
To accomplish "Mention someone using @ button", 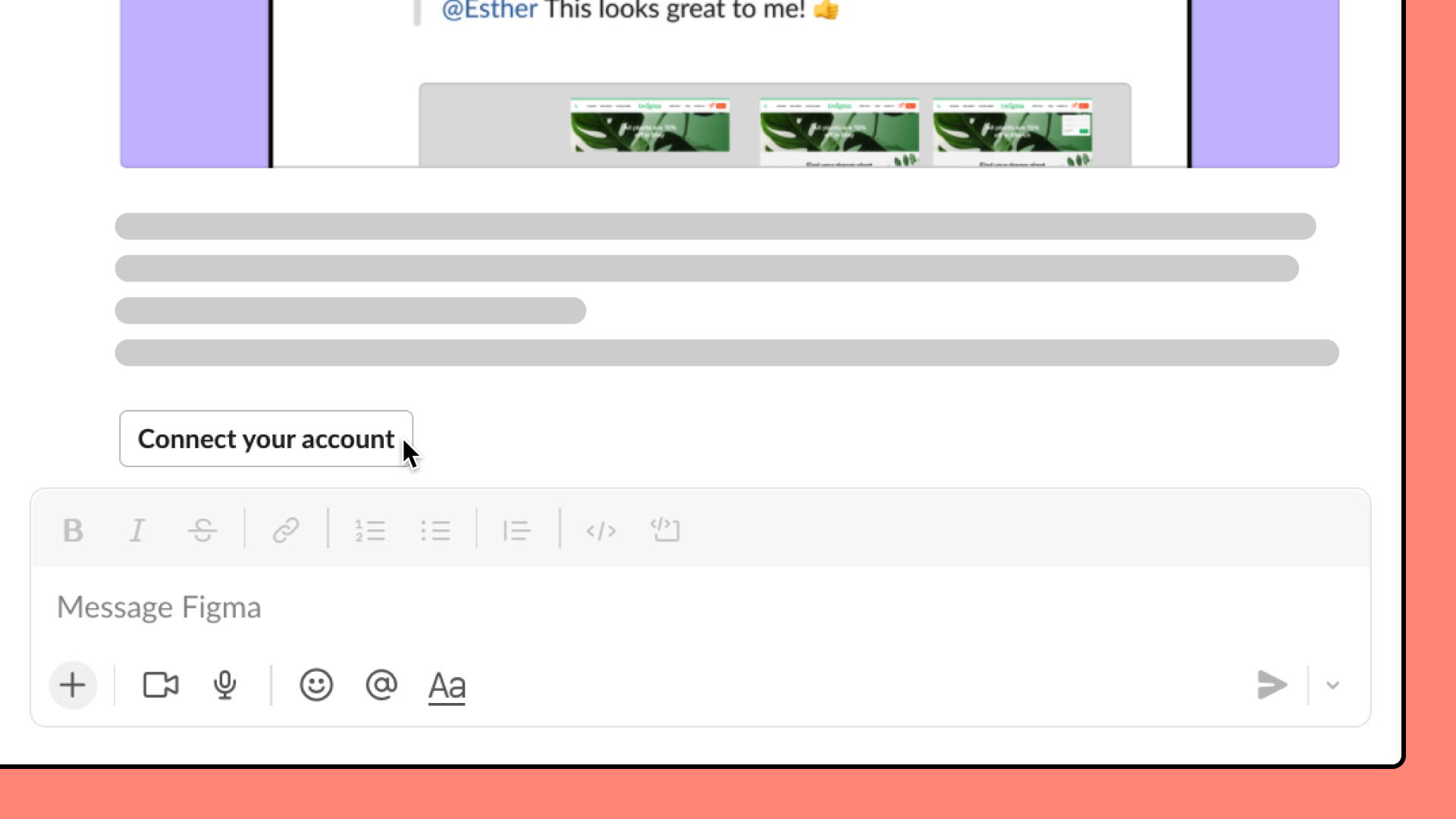I will [381, 685].
